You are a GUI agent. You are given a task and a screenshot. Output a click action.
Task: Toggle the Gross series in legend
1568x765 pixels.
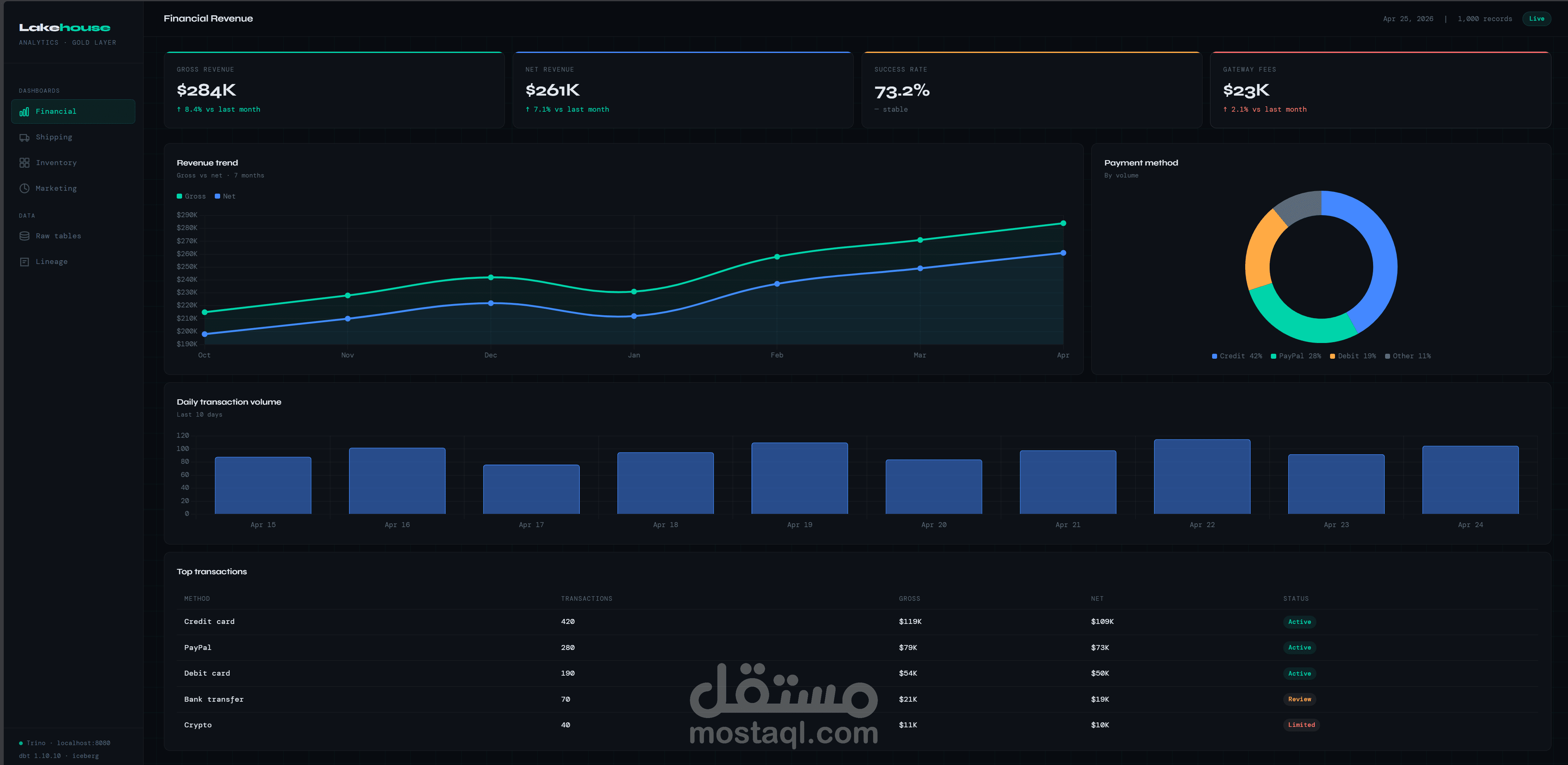point(191,196)
